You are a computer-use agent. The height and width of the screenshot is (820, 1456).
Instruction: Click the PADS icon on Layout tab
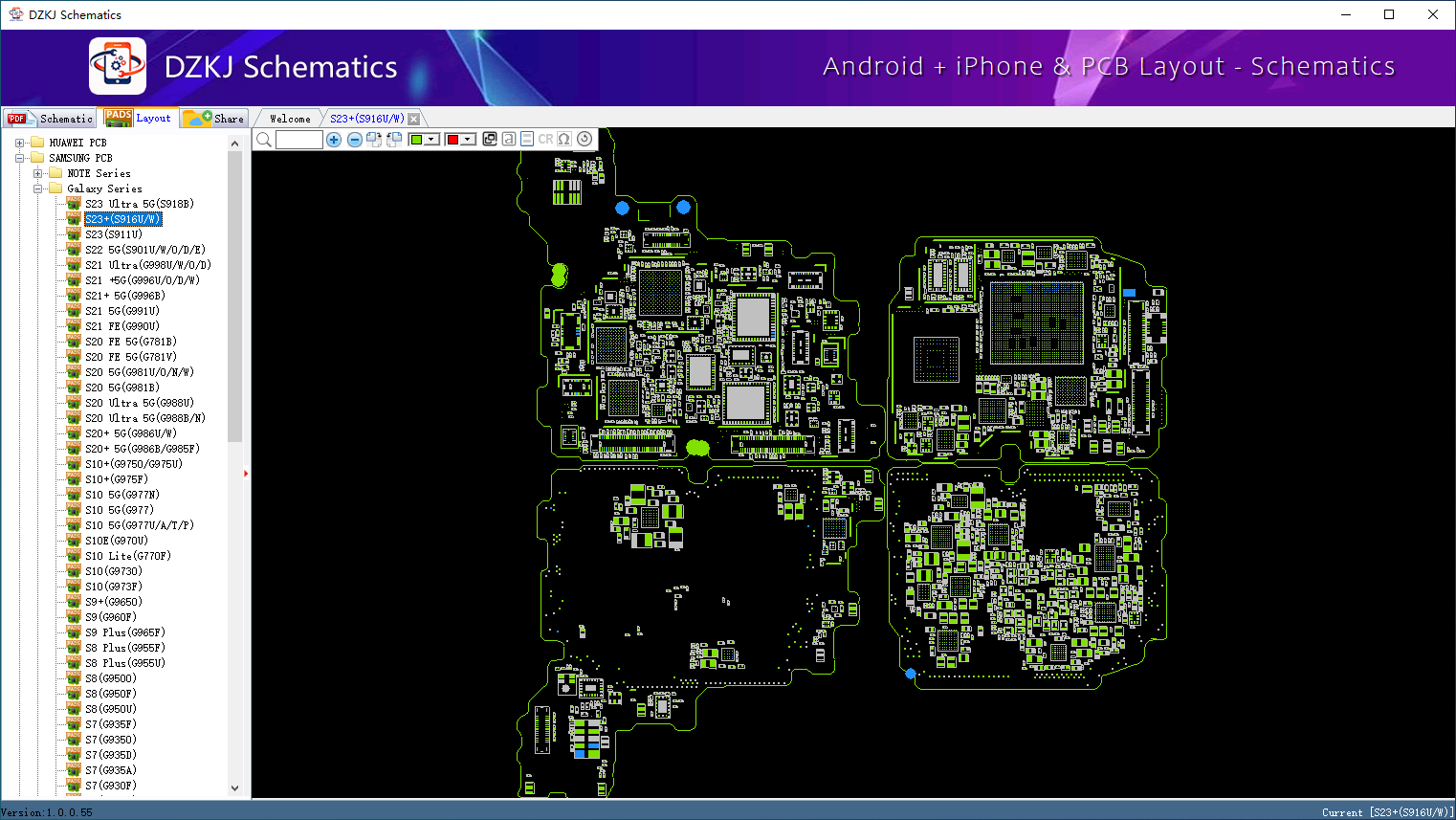click(119, 118)
